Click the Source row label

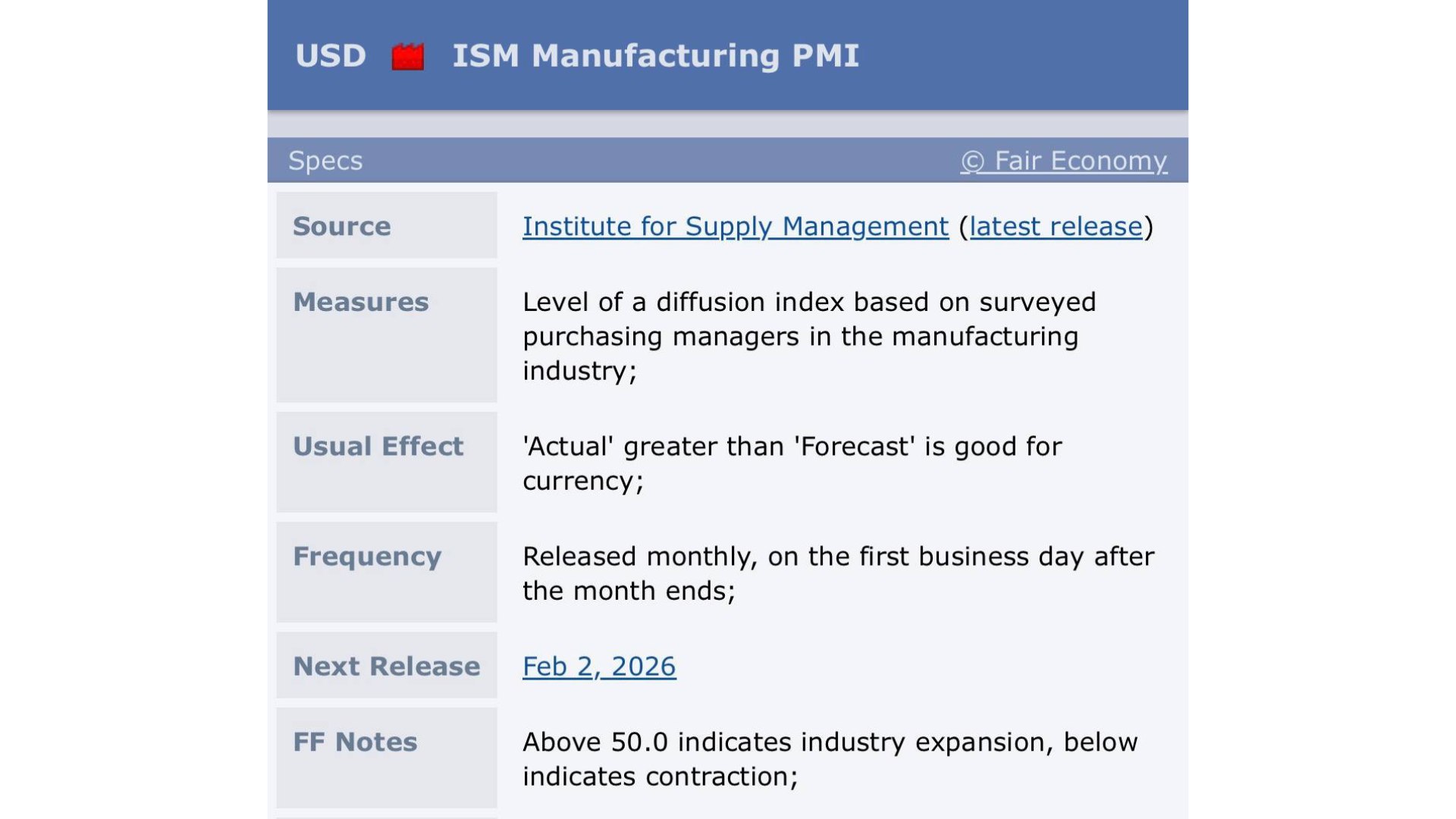click(x=342, y=226)
